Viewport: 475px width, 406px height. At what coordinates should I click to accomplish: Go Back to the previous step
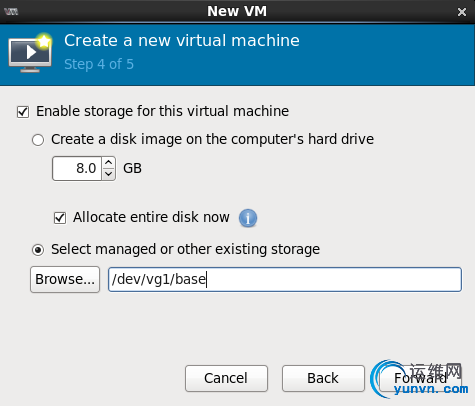323,378
